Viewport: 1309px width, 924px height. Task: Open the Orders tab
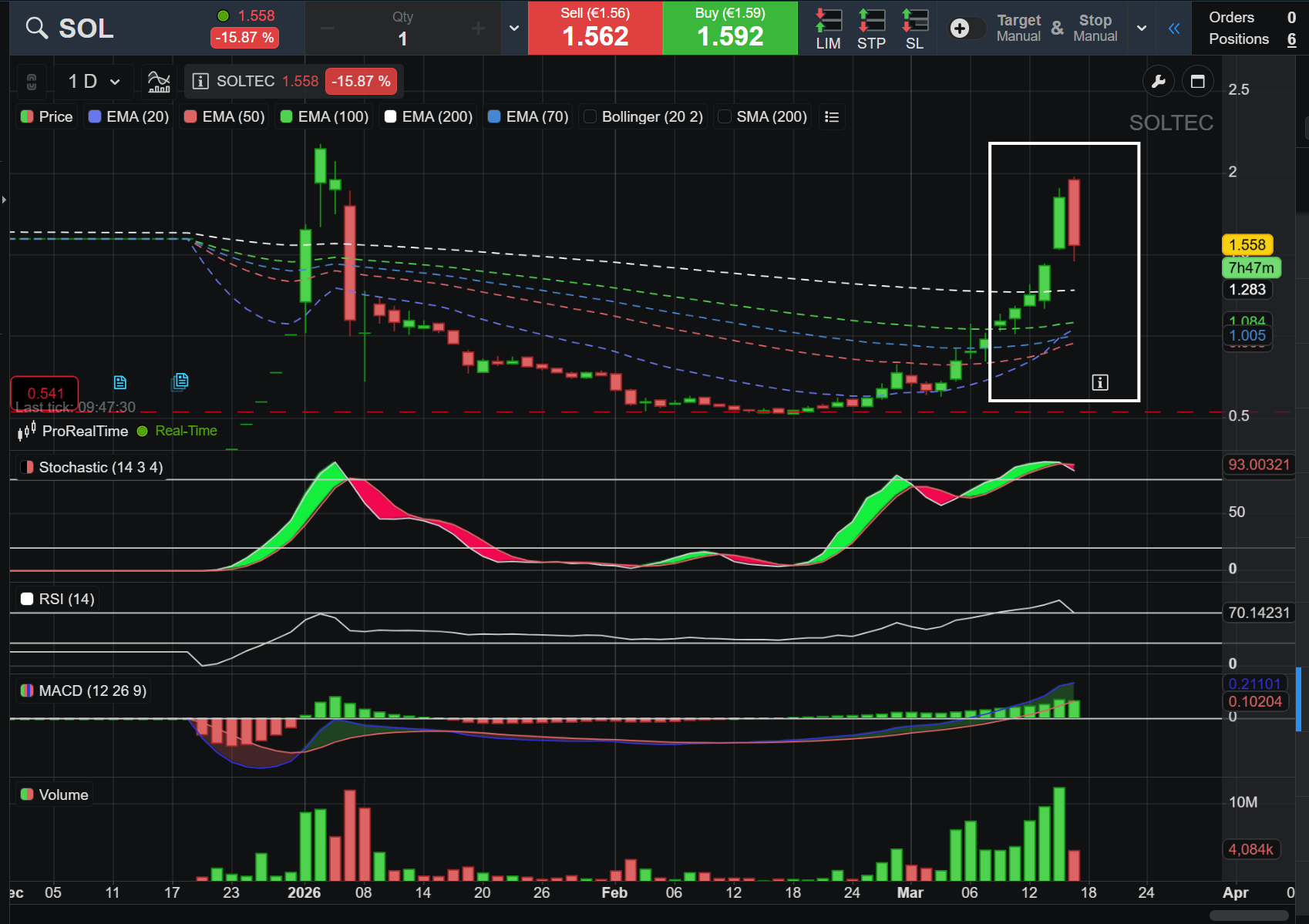pyautogui.click(x=1252, y=17)
